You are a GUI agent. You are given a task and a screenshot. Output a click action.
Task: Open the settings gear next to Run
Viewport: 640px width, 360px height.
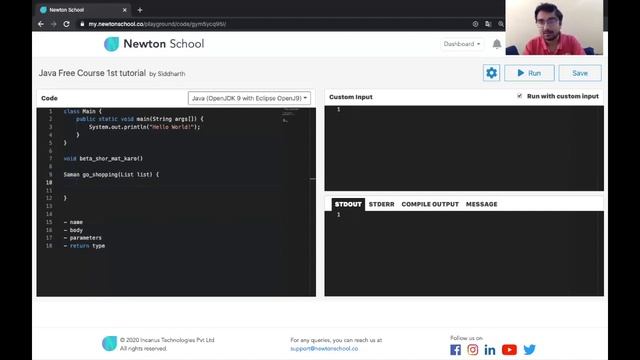(491, 73)
